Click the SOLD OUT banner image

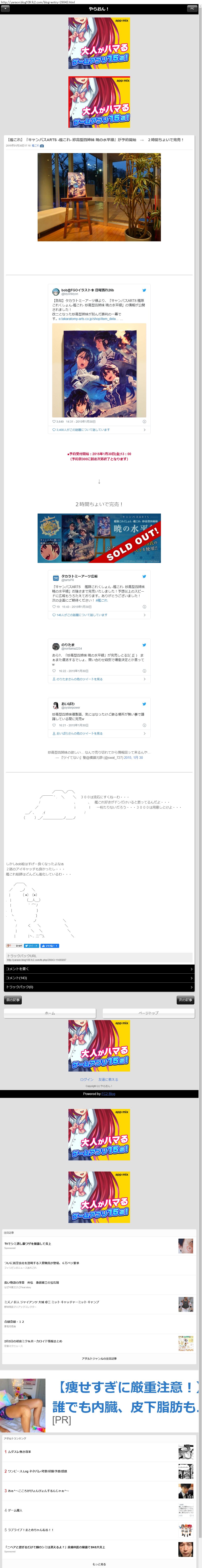coord(99,538)
